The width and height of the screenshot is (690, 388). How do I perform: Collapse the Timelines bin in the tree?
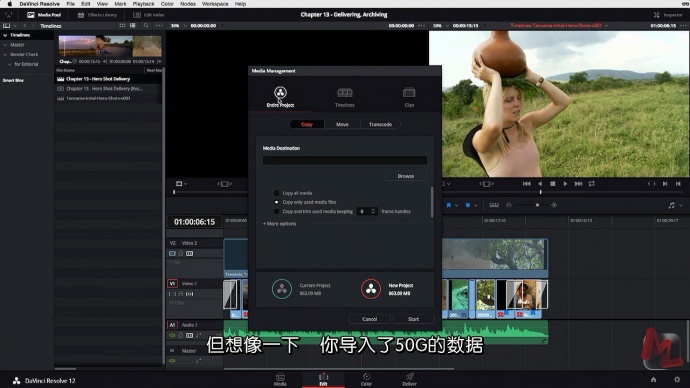(x=5, y=35)
